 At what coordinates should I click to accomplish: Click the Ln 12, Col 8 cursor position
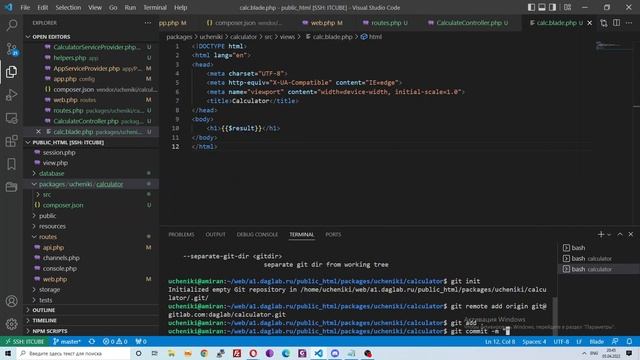tap(500, 341)
